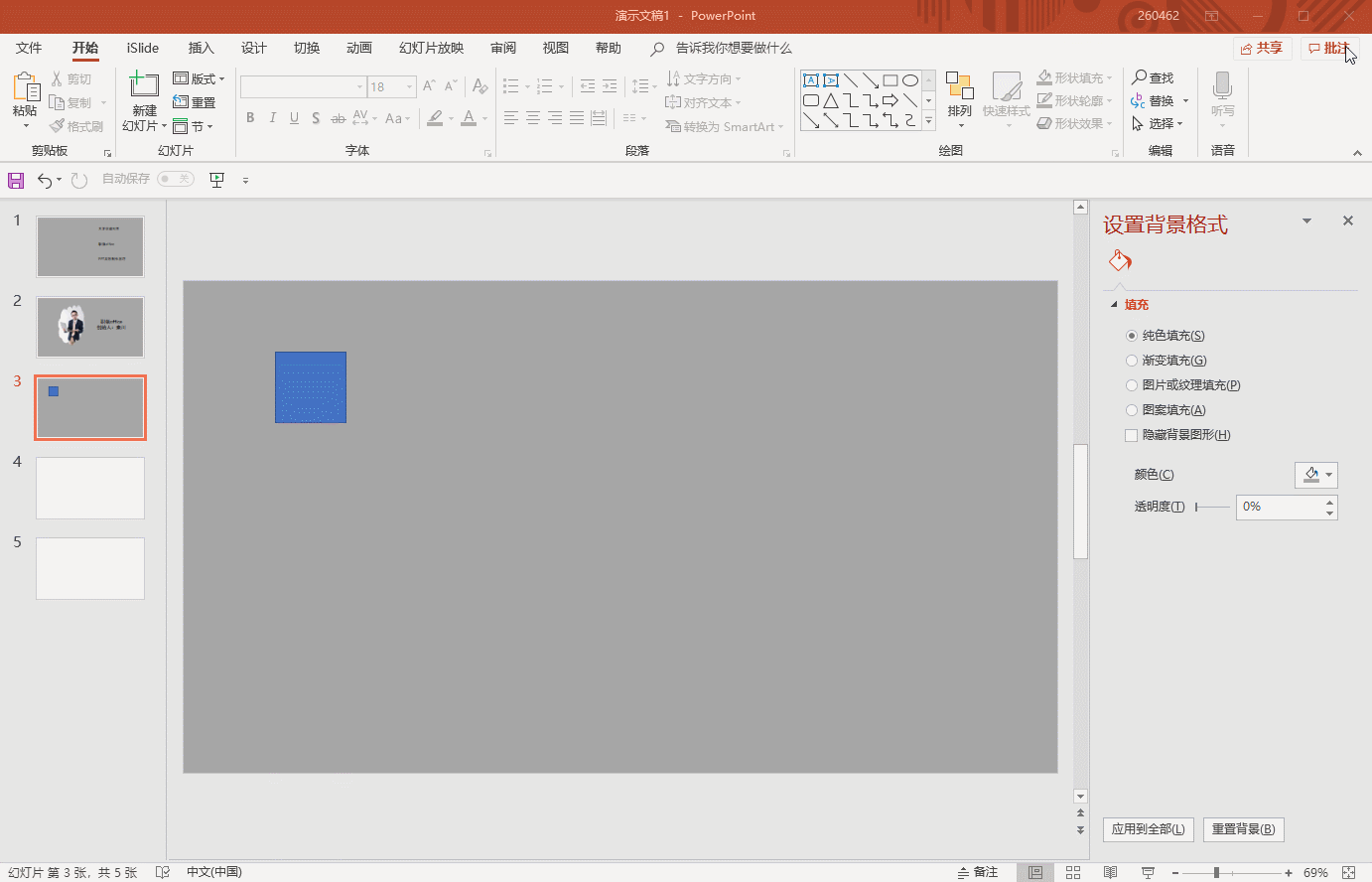
Task: Enable Hide background graphics checkbox
Action: [x=1132, y=435]
